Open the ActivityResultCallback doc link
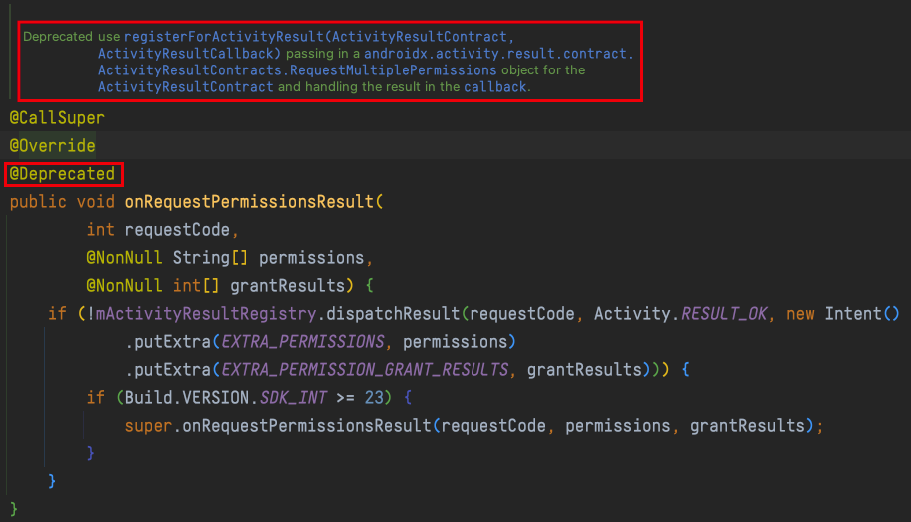This screenshot has height=522, width=911. 185,53
